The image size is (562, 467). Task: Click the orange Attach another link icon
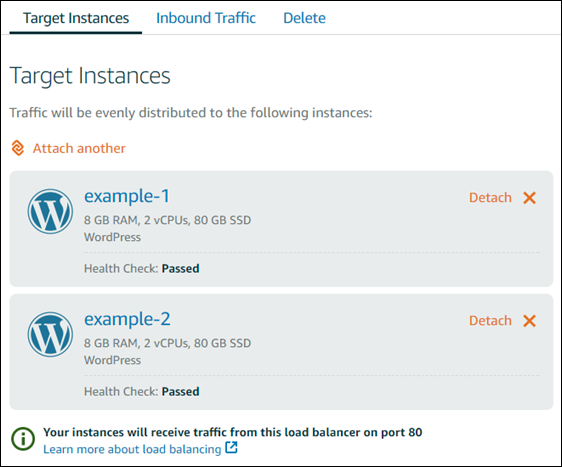pos(18,148)
